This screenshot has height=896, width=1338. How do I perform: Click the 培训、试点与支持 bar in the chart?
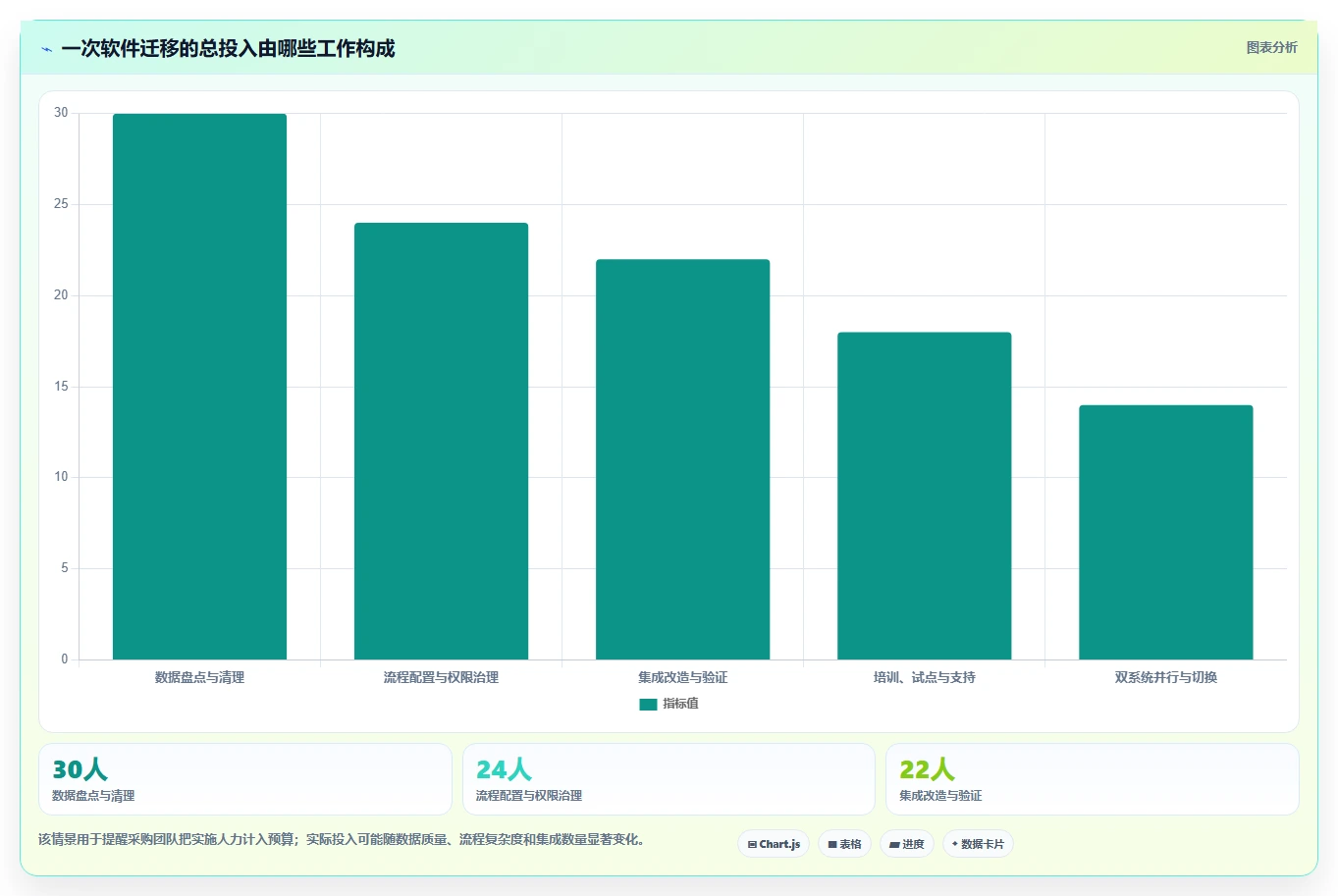pos(924,496)
